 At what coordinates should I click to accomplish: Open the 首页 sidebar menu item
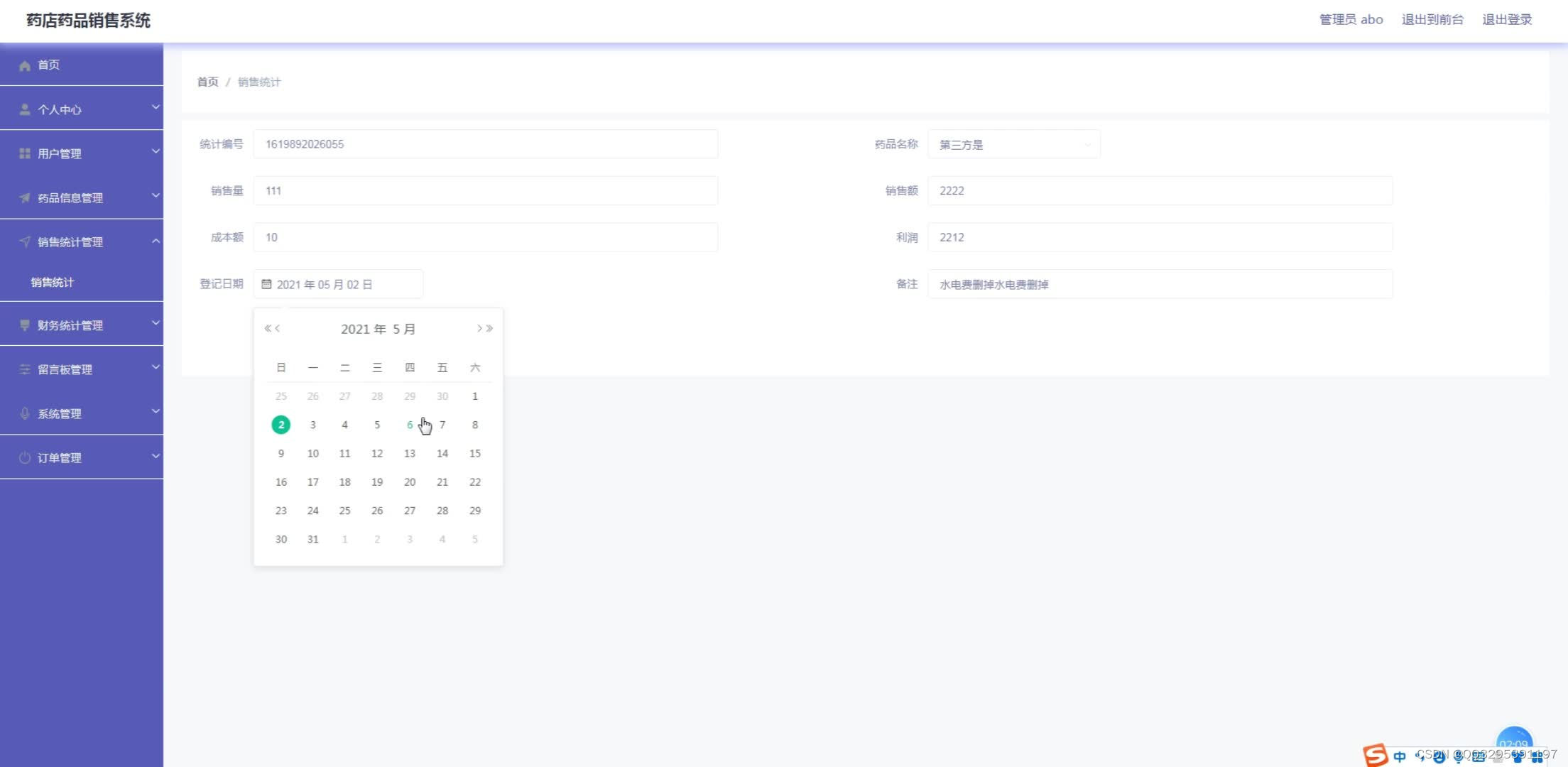click(82, 65)
